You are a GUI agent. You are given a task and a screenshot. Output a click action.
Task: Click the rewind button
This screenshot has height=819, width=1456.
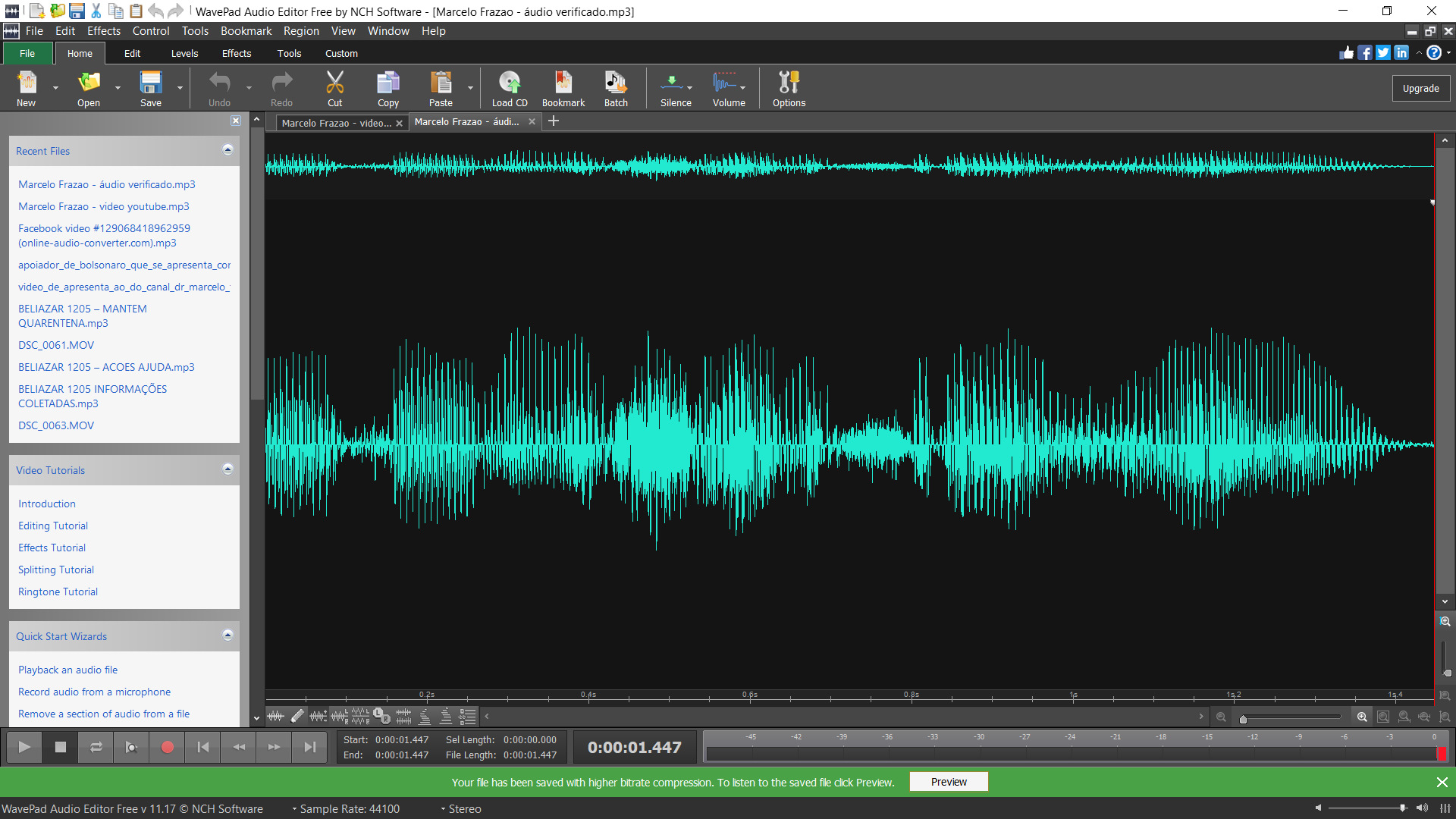coord(239,747)
